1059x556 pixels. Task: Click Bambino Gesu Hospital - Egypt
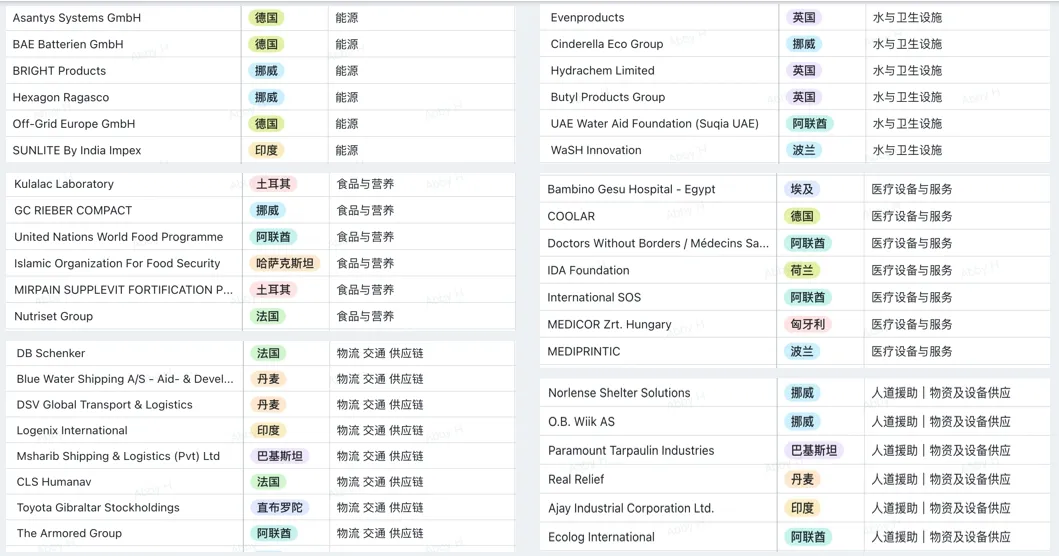631,189
